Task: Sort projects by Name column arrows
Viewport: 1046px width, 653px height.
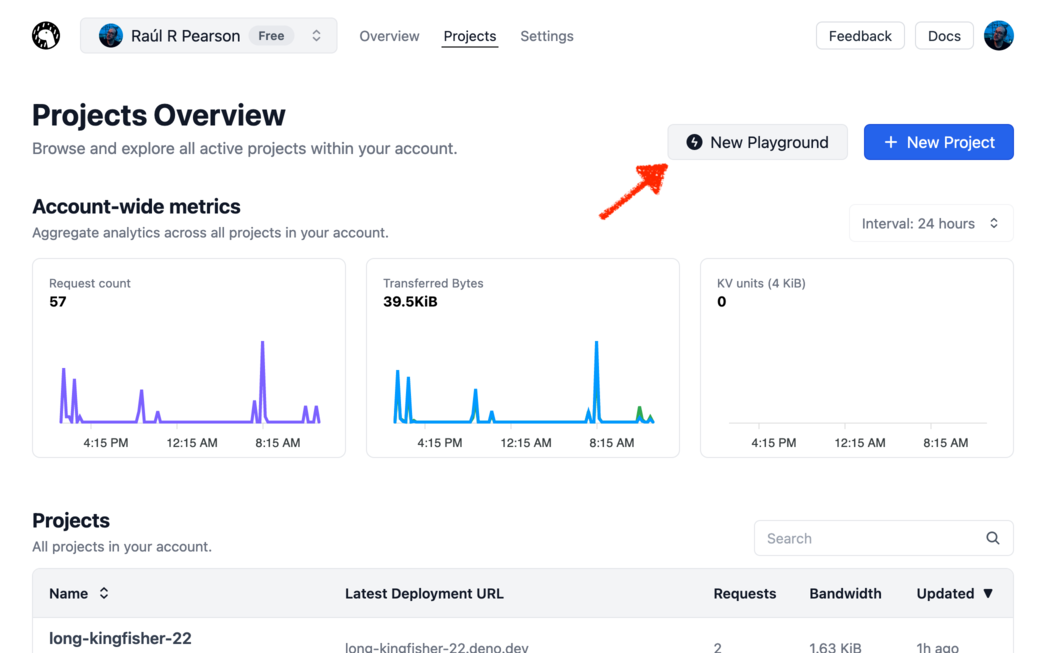Action: coord(104,593)
